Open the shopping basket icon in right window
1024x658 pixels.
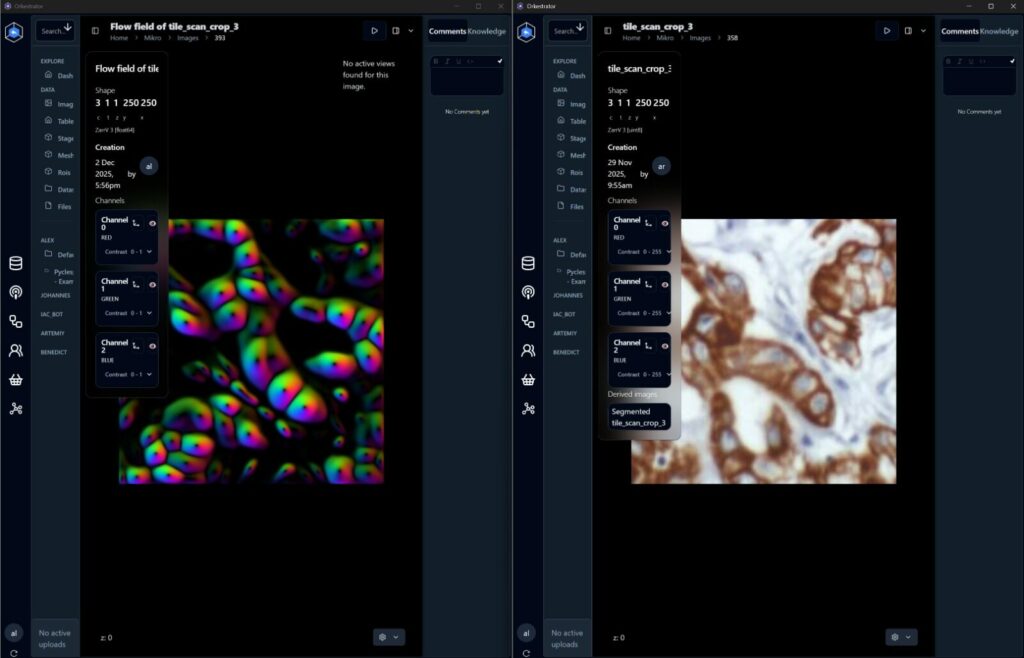527,380
